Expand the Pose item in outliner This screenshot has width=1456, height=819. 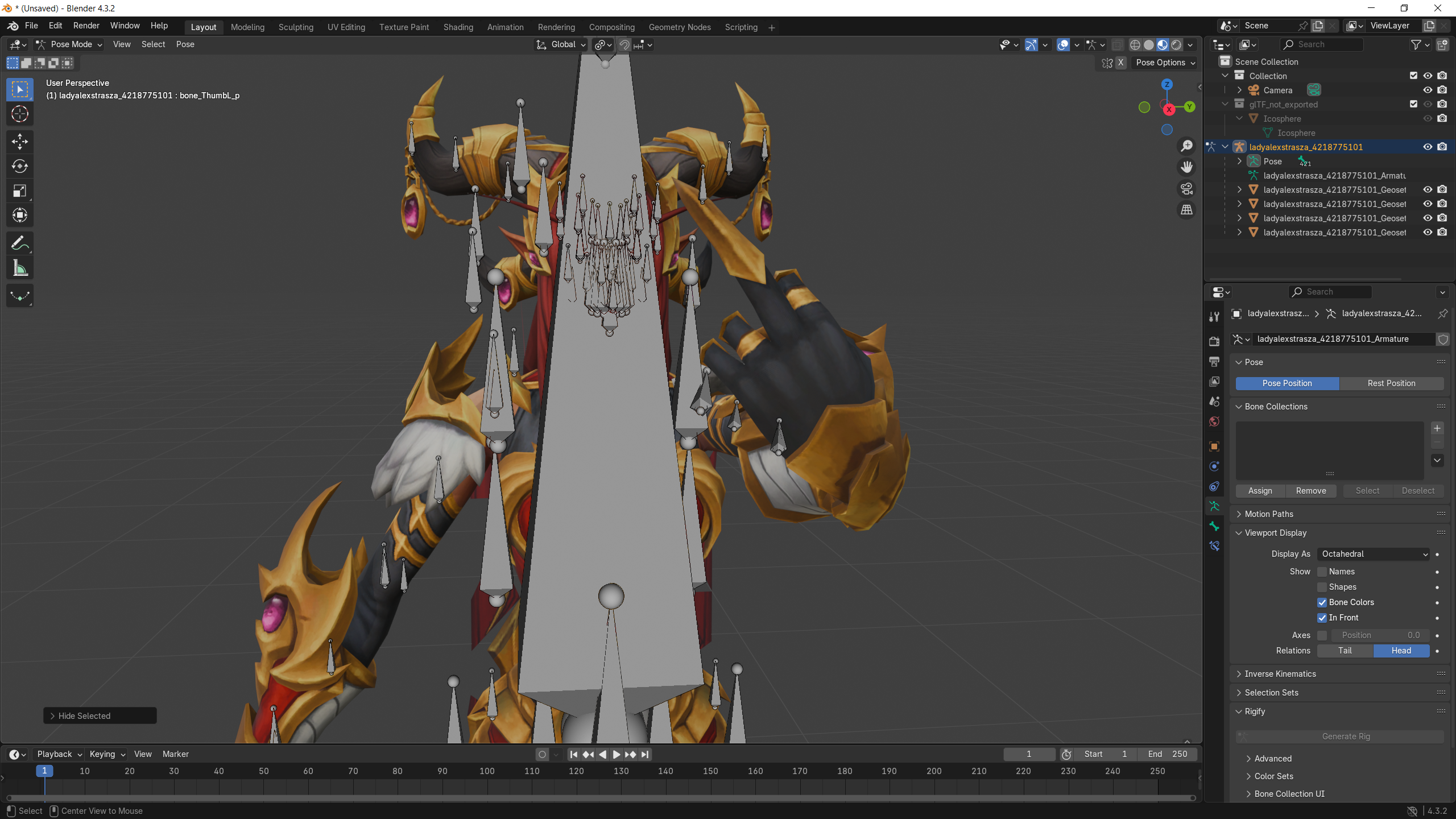pyautogui.click(x=1239, y=162)
